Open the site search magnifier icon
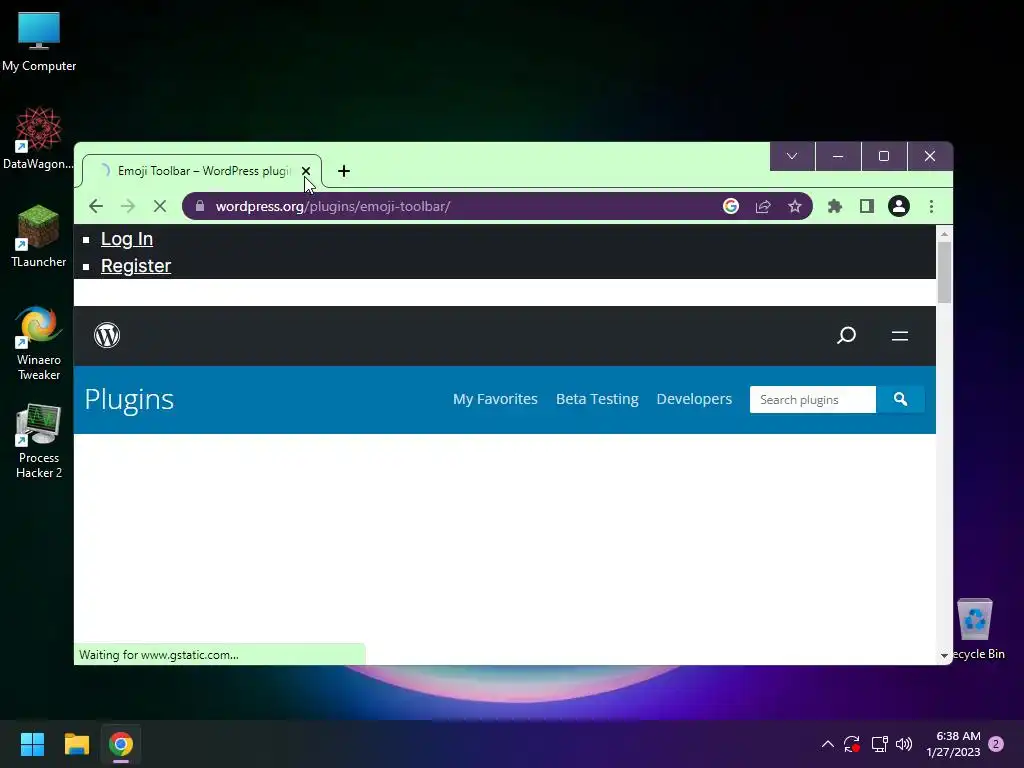This screenshot has width=1024, height=768. [x=846, y=336]
